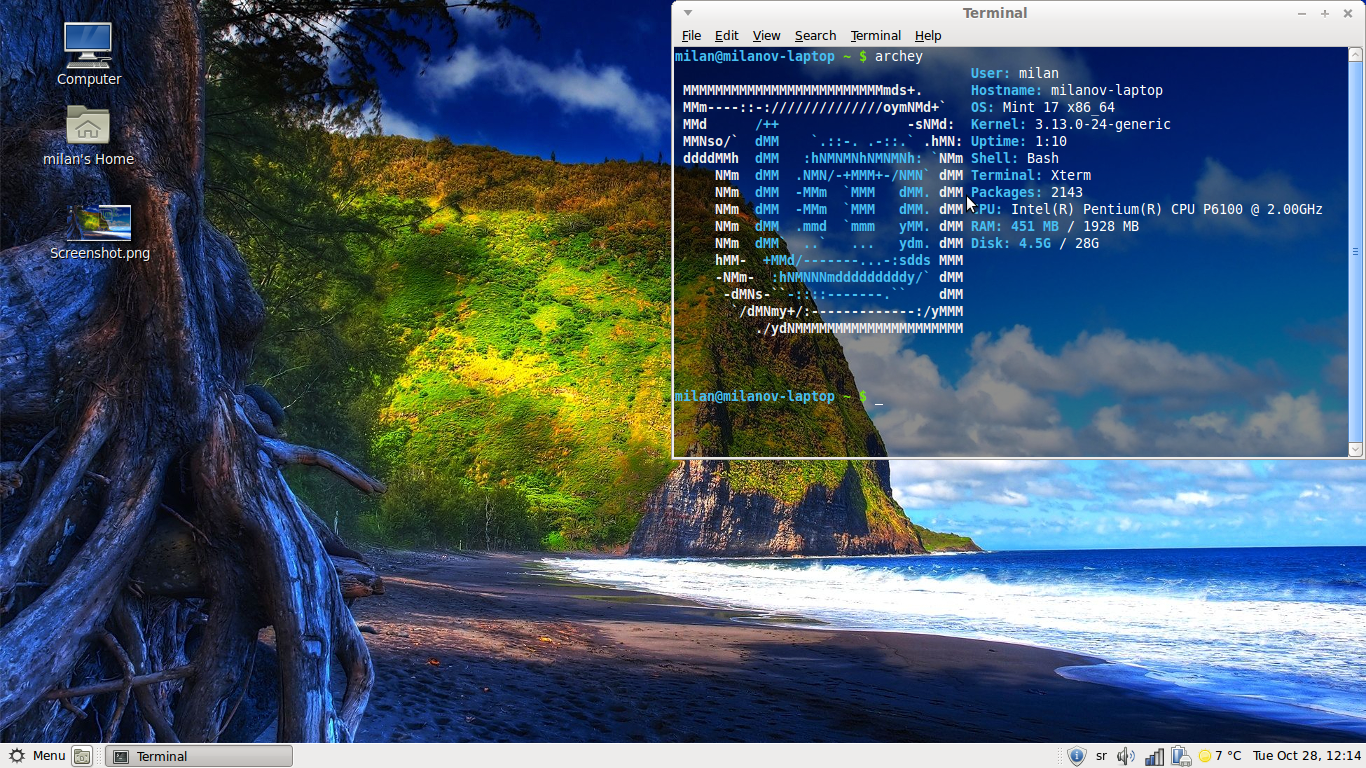The width and height of the screenshot is (1366, 768).
Task: Click the clock showing Tue Oct 28, 12:14
Action: coord(1307,756)
